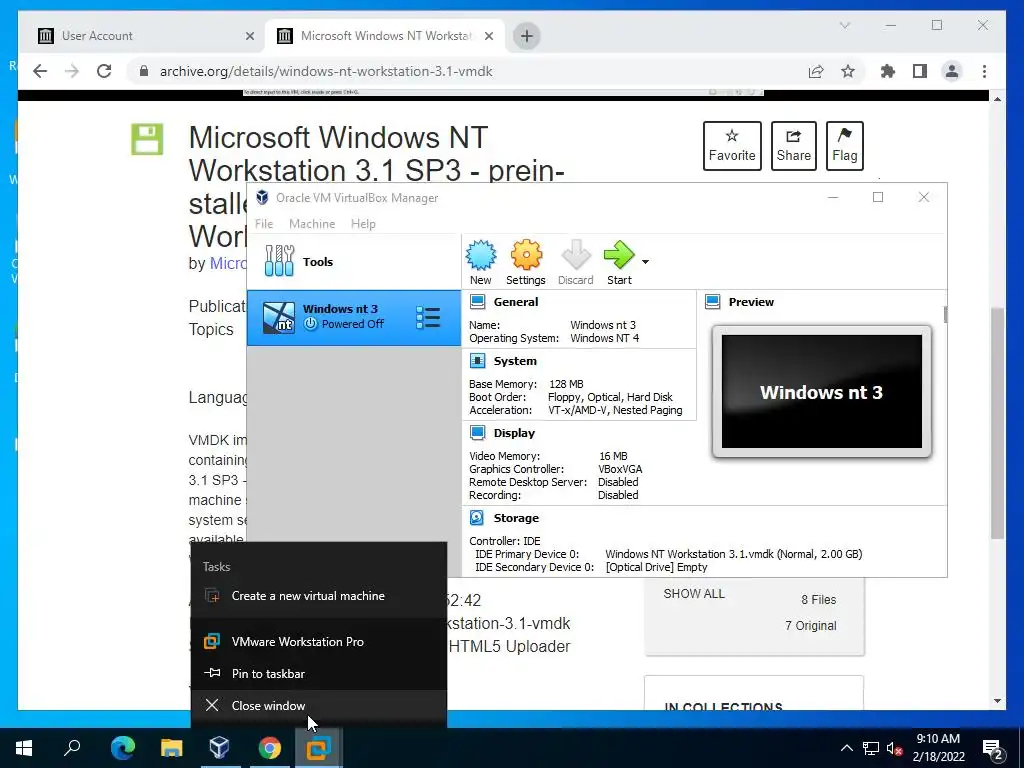Click the archive.org address bar
The height and width of the screenshot is (768, 1024).
tap(470, 71)
